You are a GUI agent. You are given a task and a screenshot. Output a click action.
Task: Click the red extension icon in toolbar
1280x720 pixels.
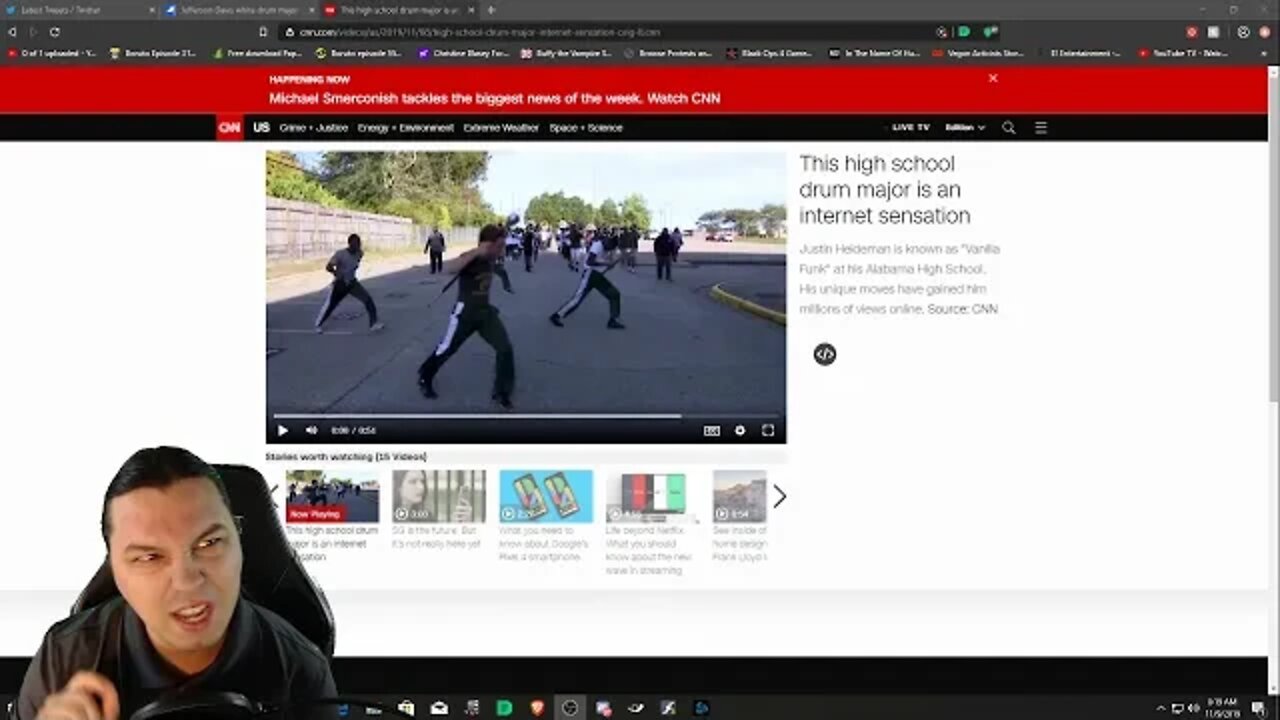coord(1192,32)
